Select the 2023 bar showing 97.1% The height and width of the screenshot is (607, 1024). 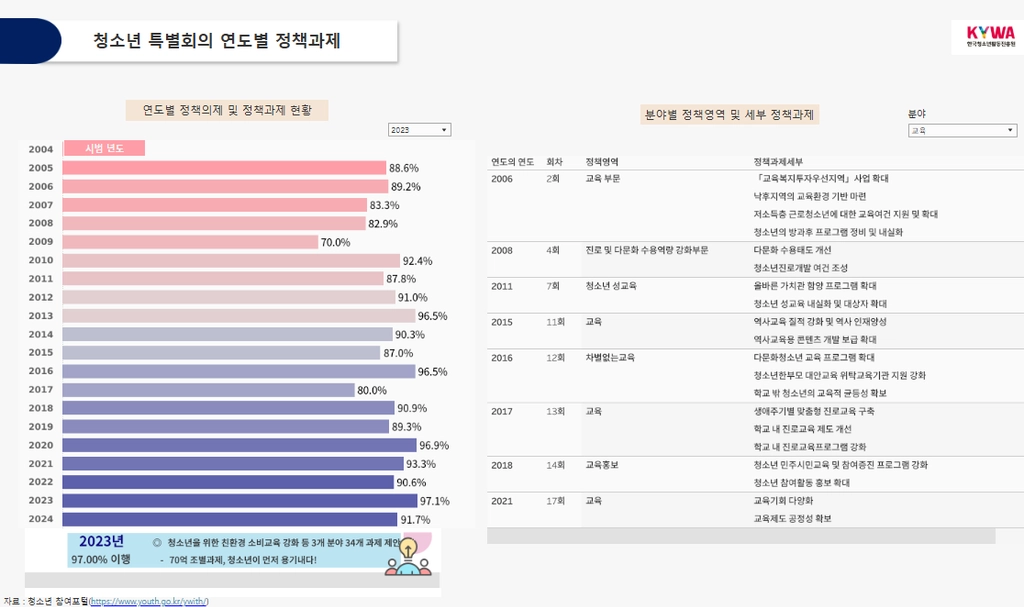click(x=240, y=500)
